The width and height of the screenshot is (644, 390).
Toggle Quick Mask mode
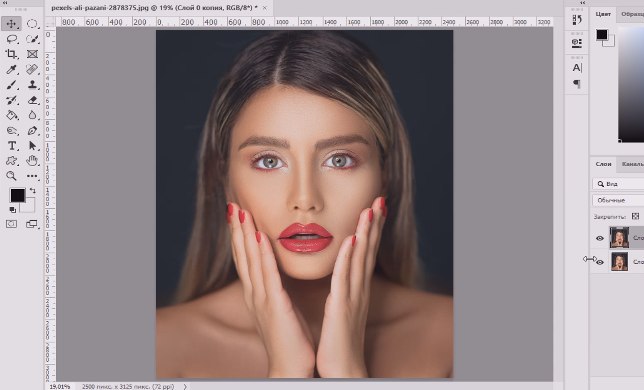click(11, 224)
